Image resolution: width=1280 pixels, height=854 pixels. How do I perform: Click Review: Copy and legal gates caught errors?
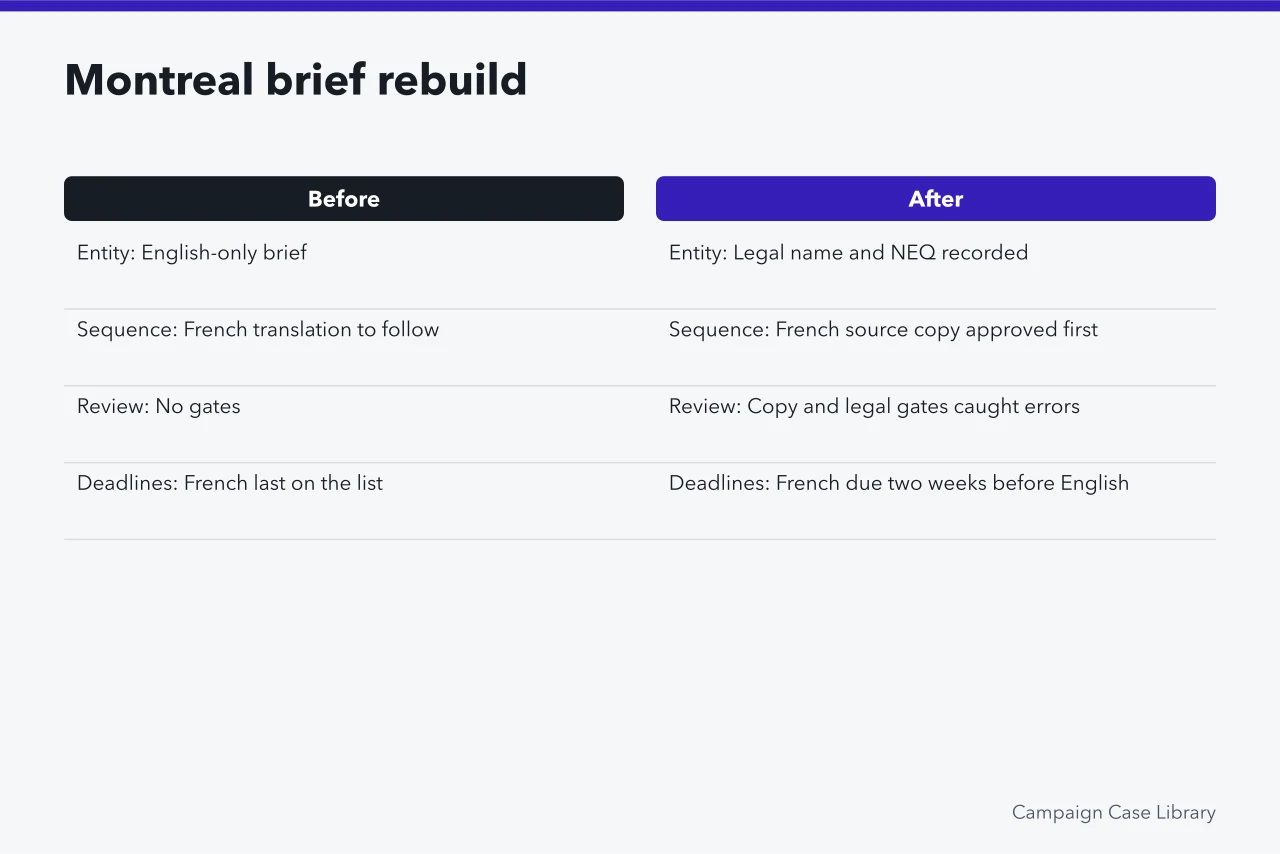coord(936,425)
